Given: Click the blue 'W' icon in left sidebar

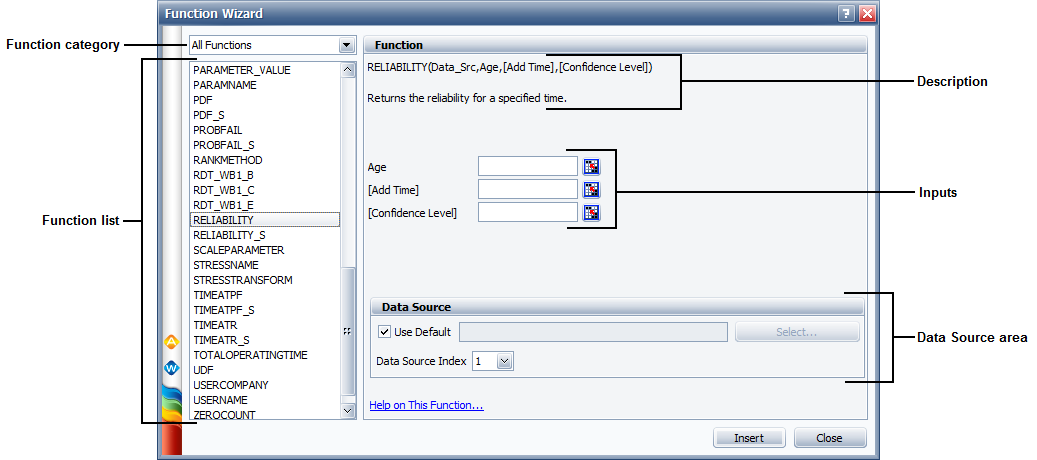Looking at the screenshot, I should click(170, 368).
